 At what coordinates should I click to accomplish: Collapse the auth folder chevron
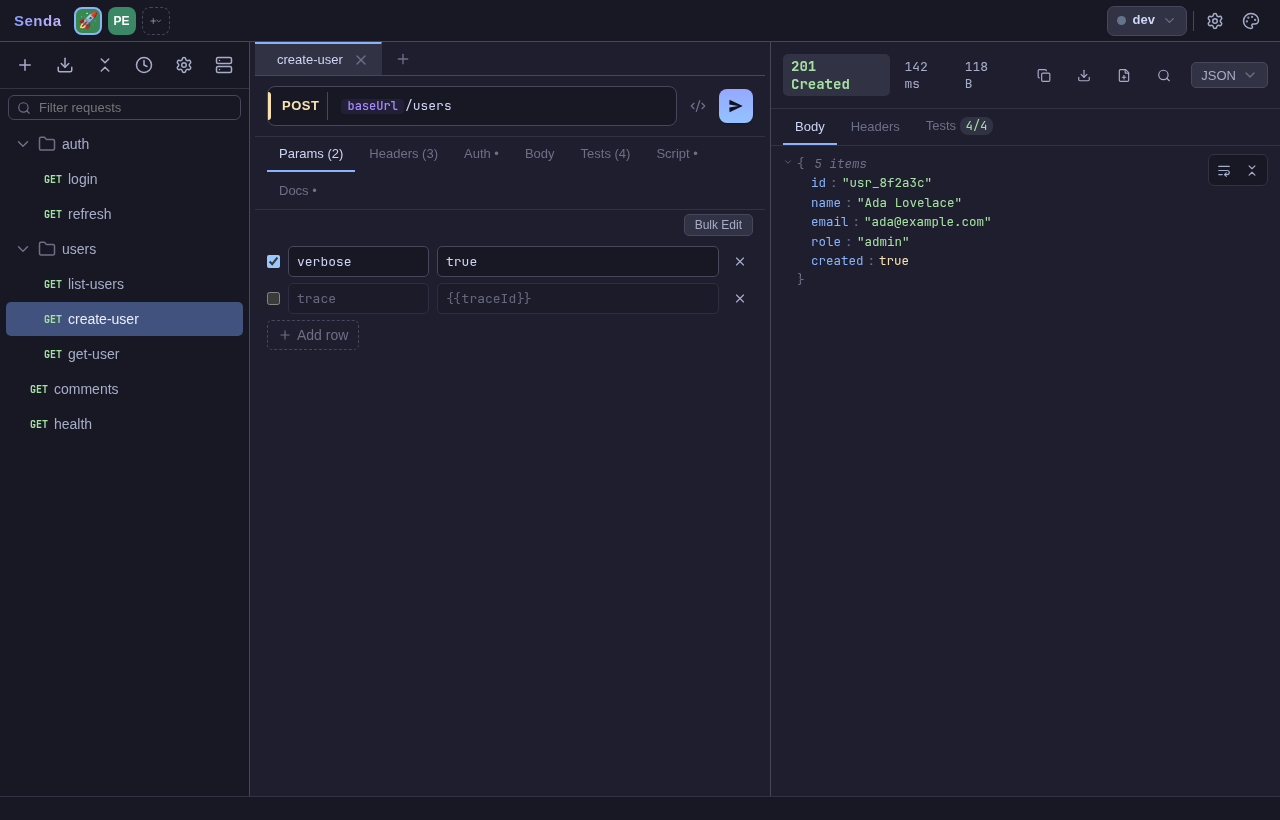coord(23,144)
